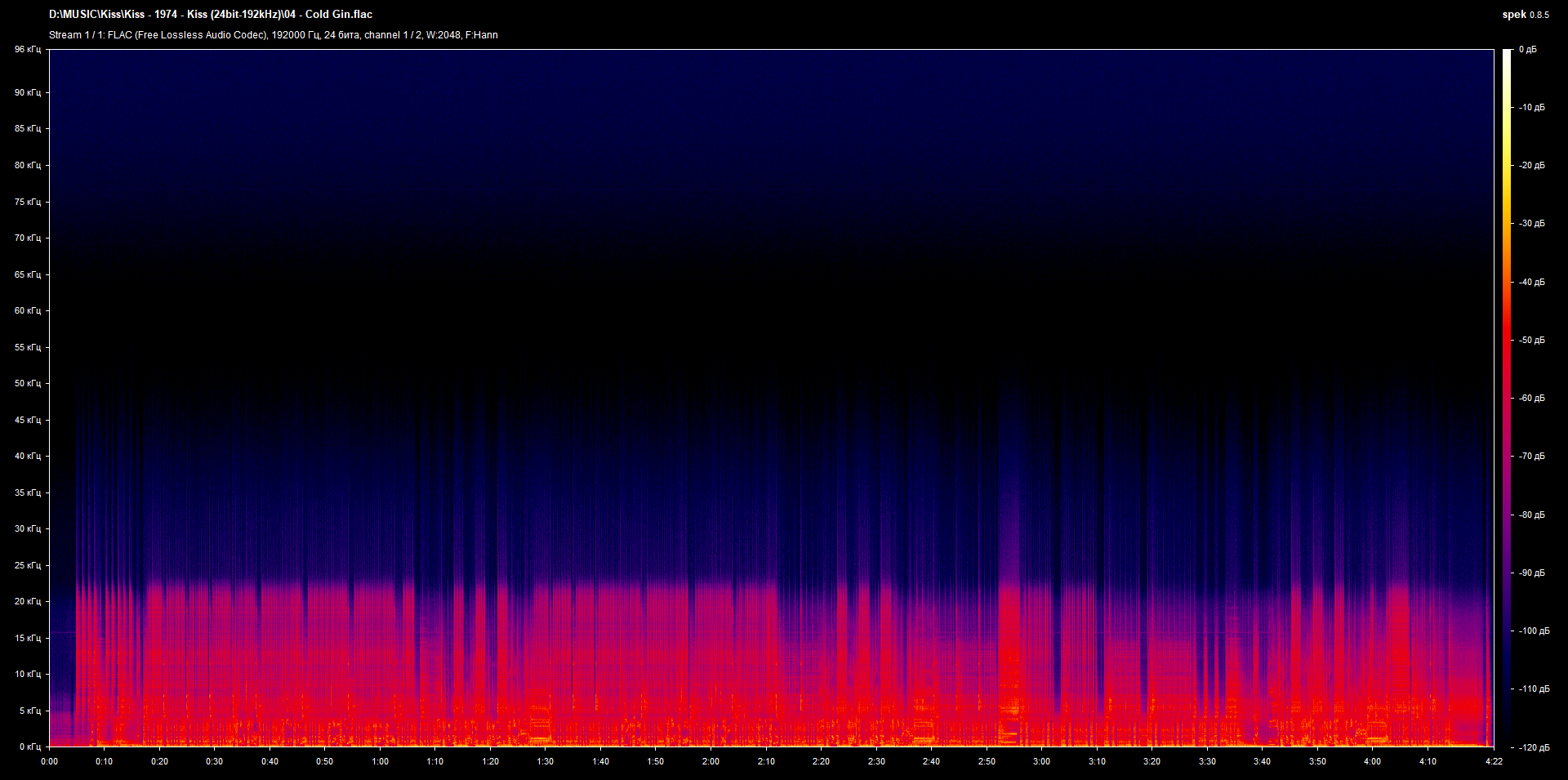The height and width of the screenshot is (780, 1568).
Task: Select the 1:30 time axis marker
Action: (x=545, y=761)
